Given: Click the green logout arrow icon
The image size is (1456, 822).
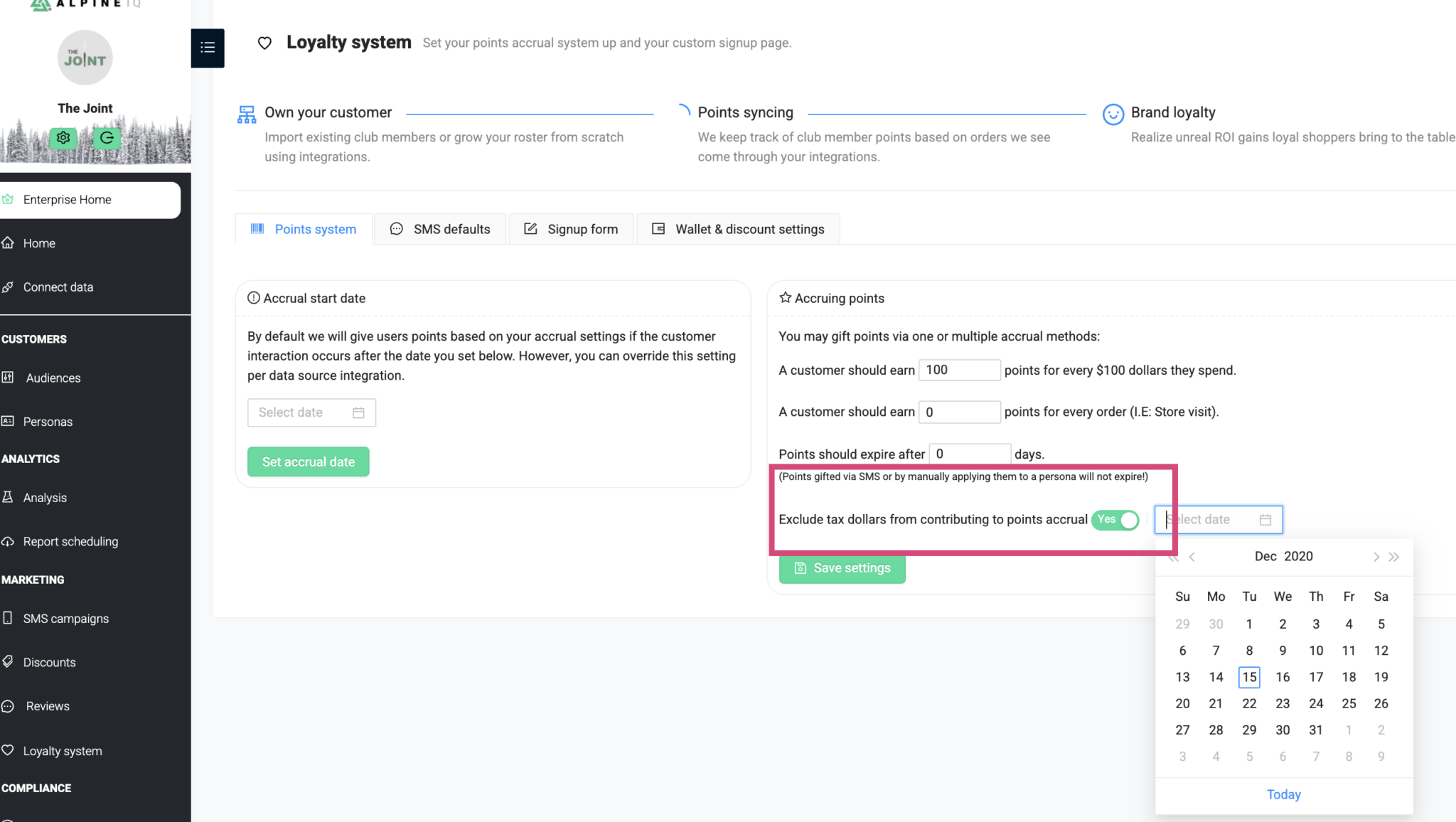Looking at the screenshot, I should click(107, 138).
